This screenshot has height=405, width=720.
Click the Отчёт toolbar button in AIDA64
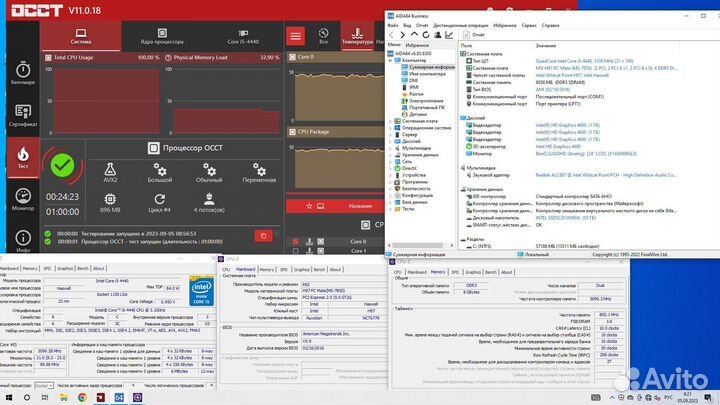[x=474, y=35]
